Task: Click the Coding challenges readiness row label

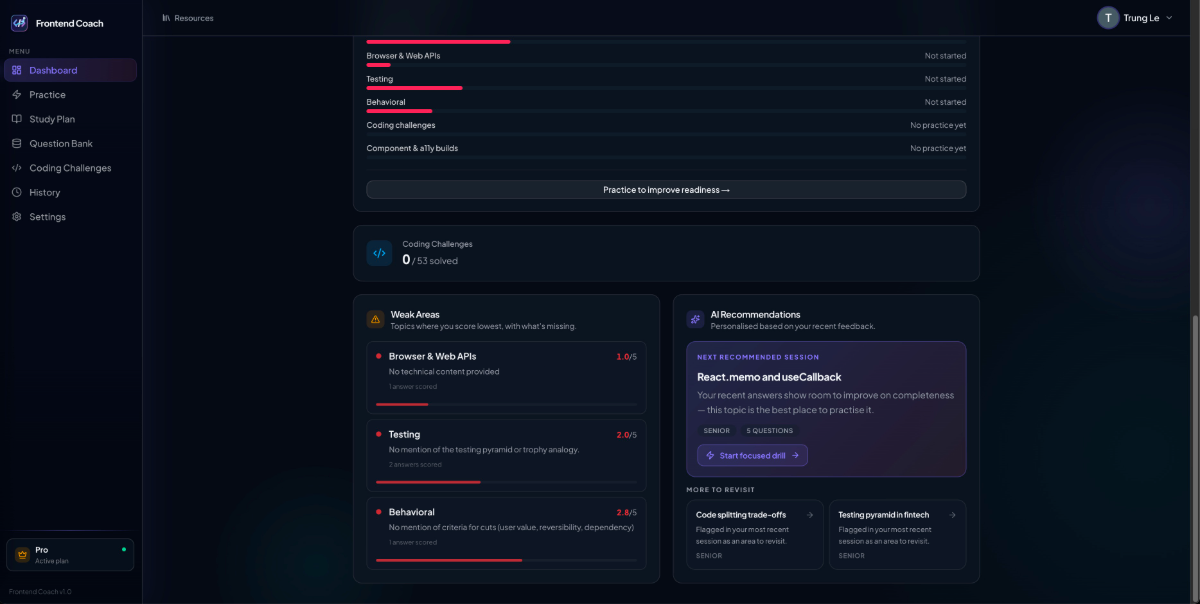Action: coord(401,125)
